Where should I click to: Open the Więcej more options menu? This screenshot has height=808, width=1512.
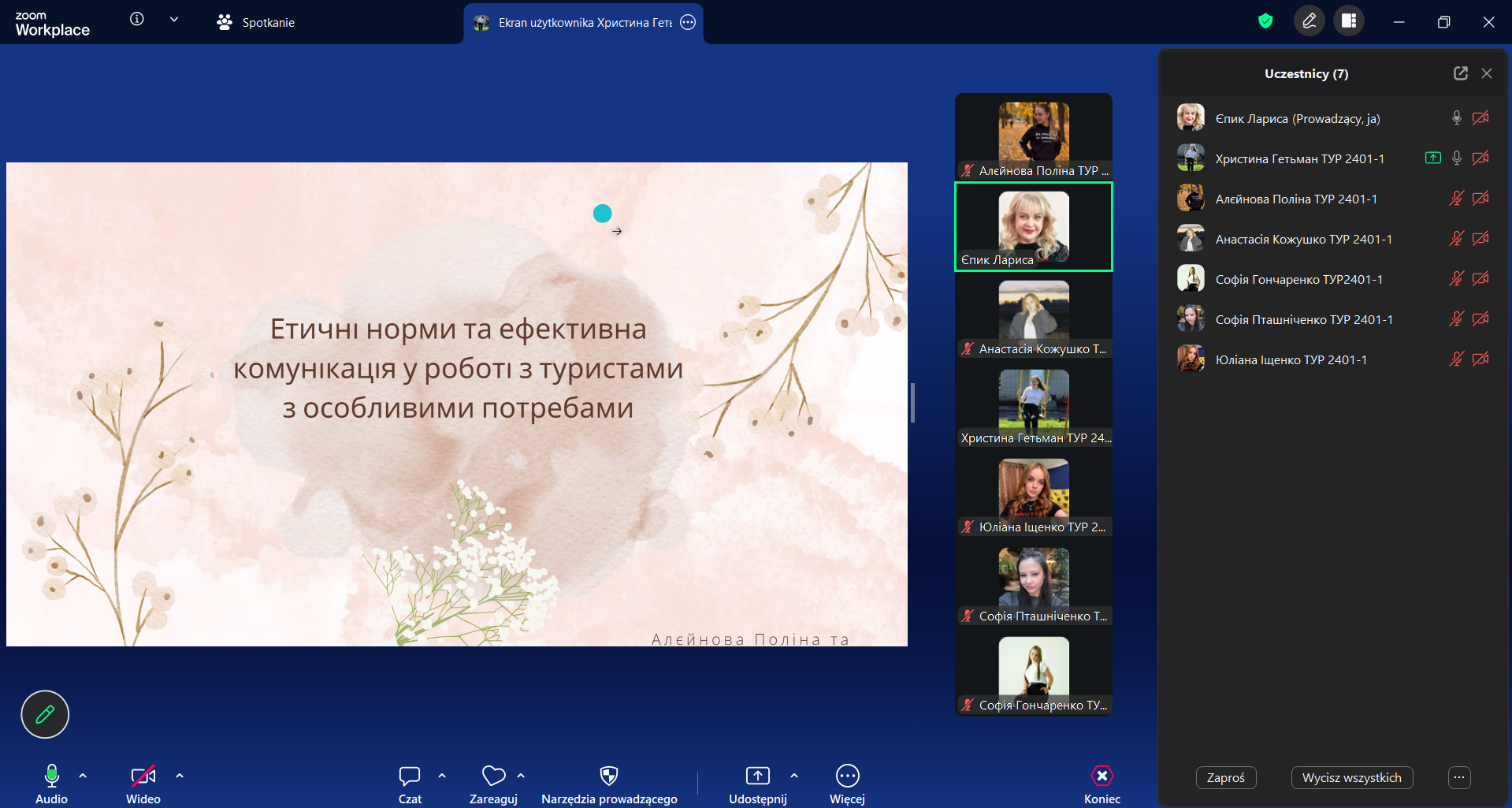click(x=847, y=776)
